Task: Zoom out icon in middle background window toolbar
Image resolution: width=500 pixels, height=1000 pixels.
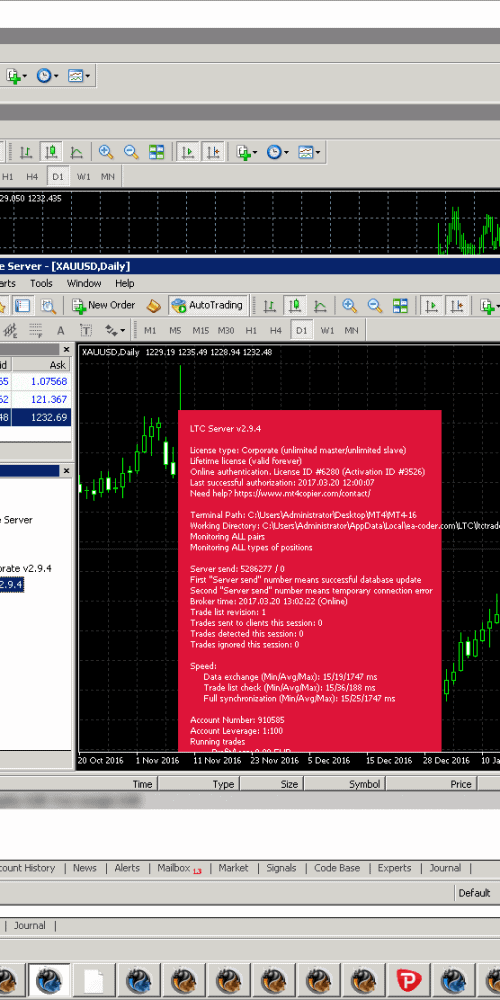Action: click(x=131, y=152)
